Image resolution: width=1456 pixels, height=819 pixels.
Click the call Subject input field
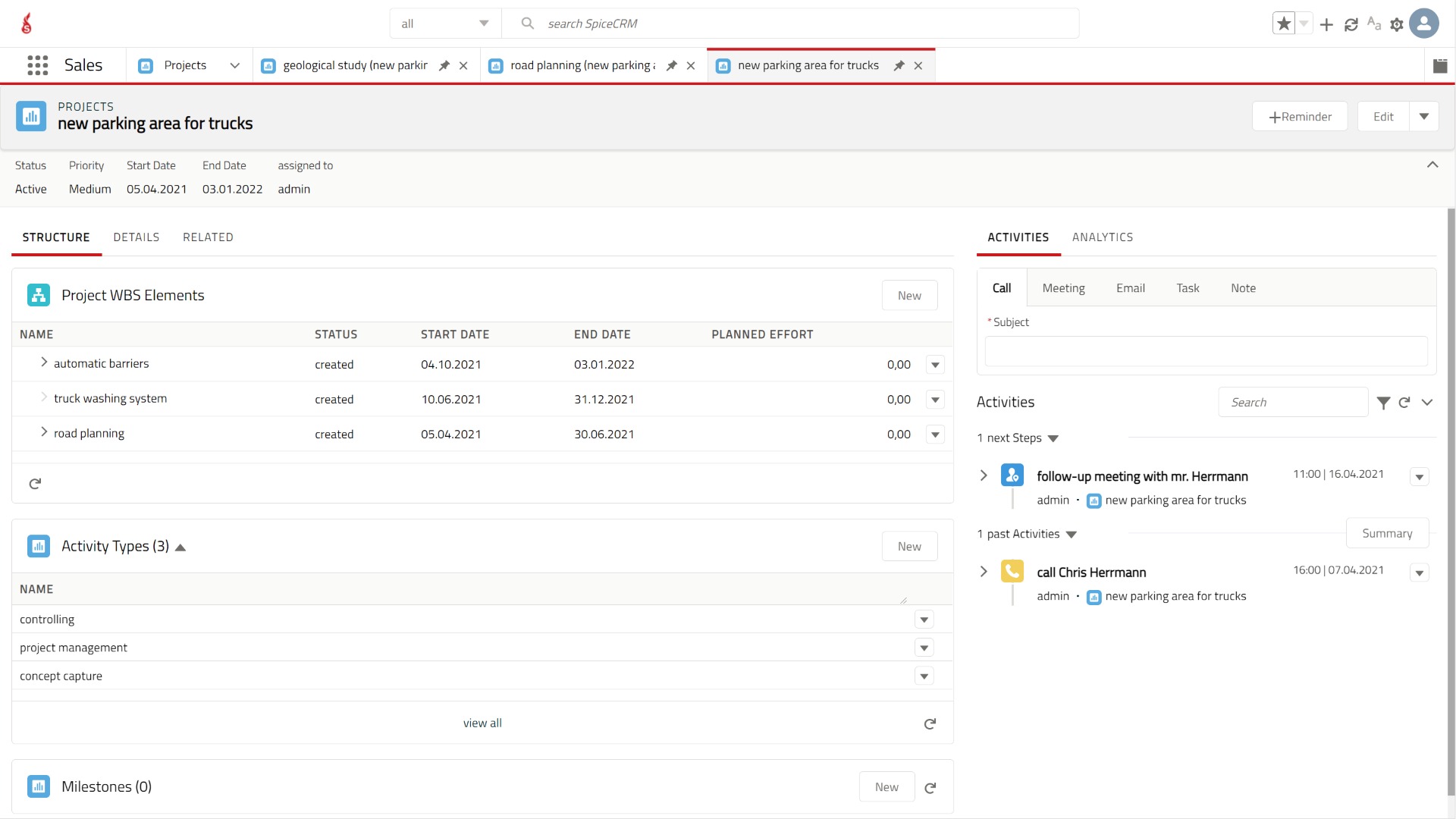pyautogui.click(x=1206, y=352)
